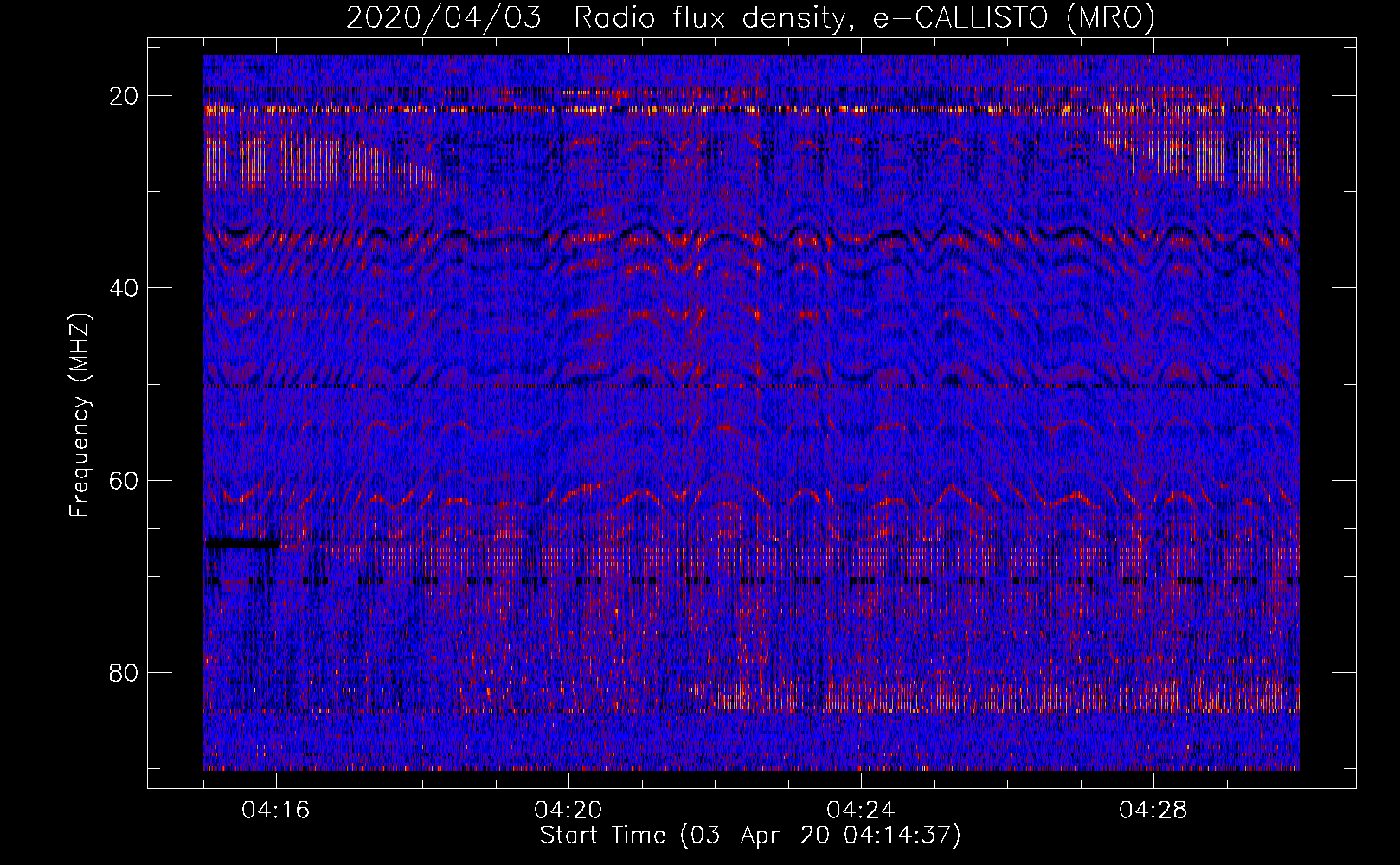Click the 04:20 time tick label
This screenshot has width=1400, height=865.
point(568,811)
